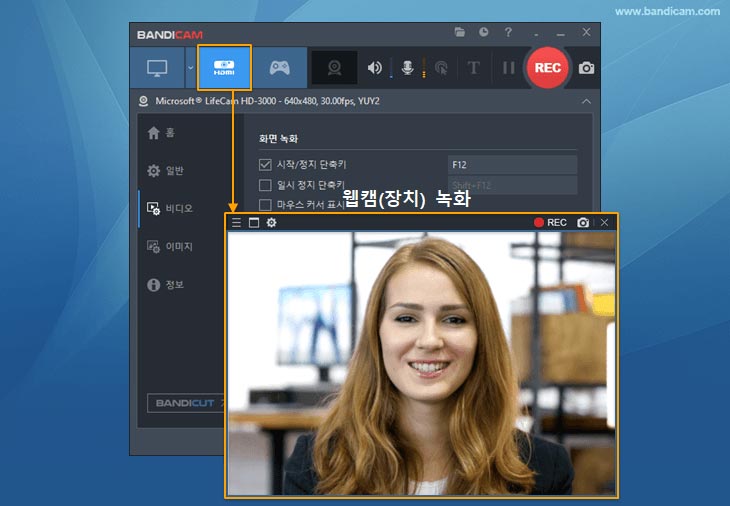Viewport: 730px width, 506px height.
Task: Open settings gear in webcam window
Action: click(271, 223)
